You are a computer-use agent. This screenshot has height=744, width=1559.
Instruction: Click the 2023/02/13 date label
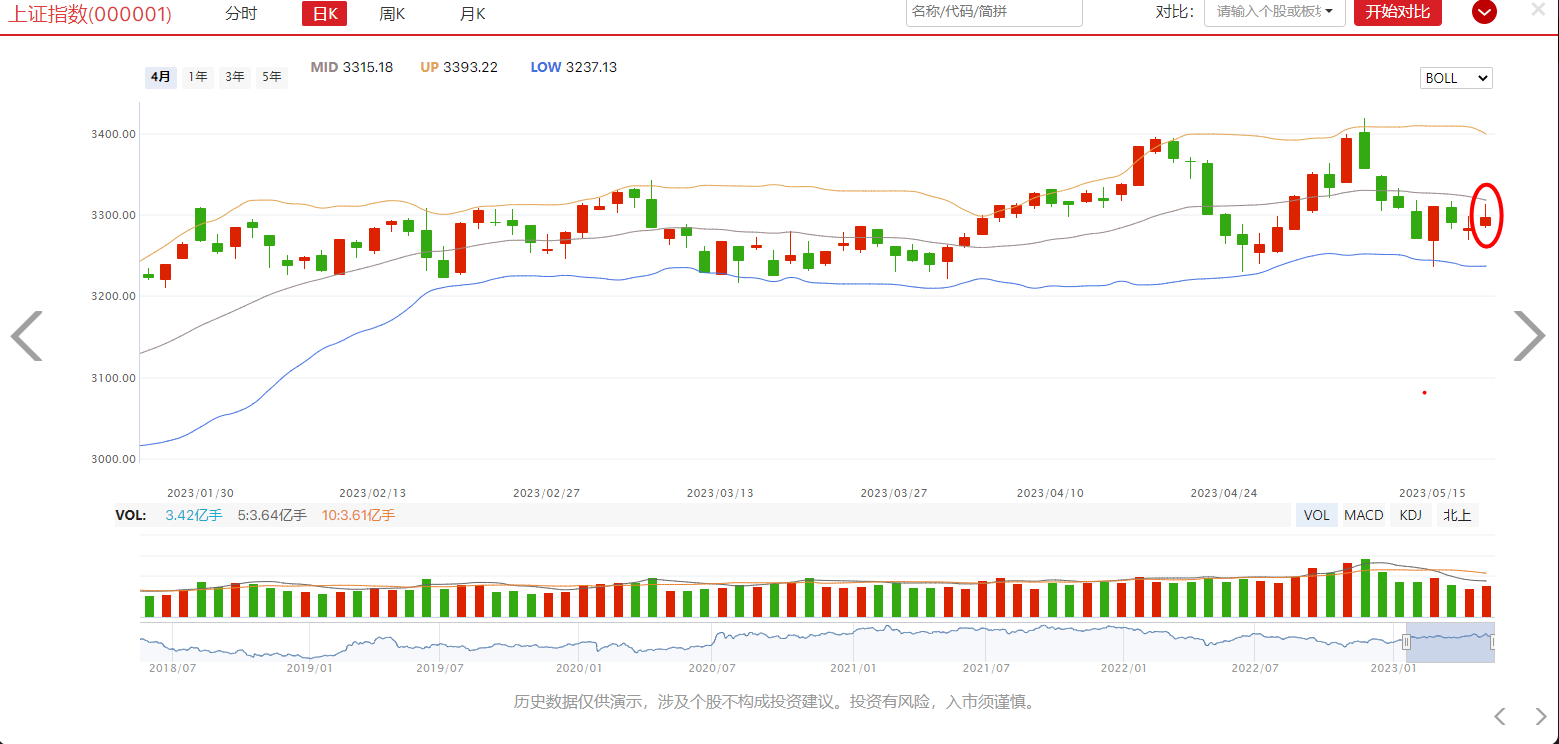click(x=373, y=493)
